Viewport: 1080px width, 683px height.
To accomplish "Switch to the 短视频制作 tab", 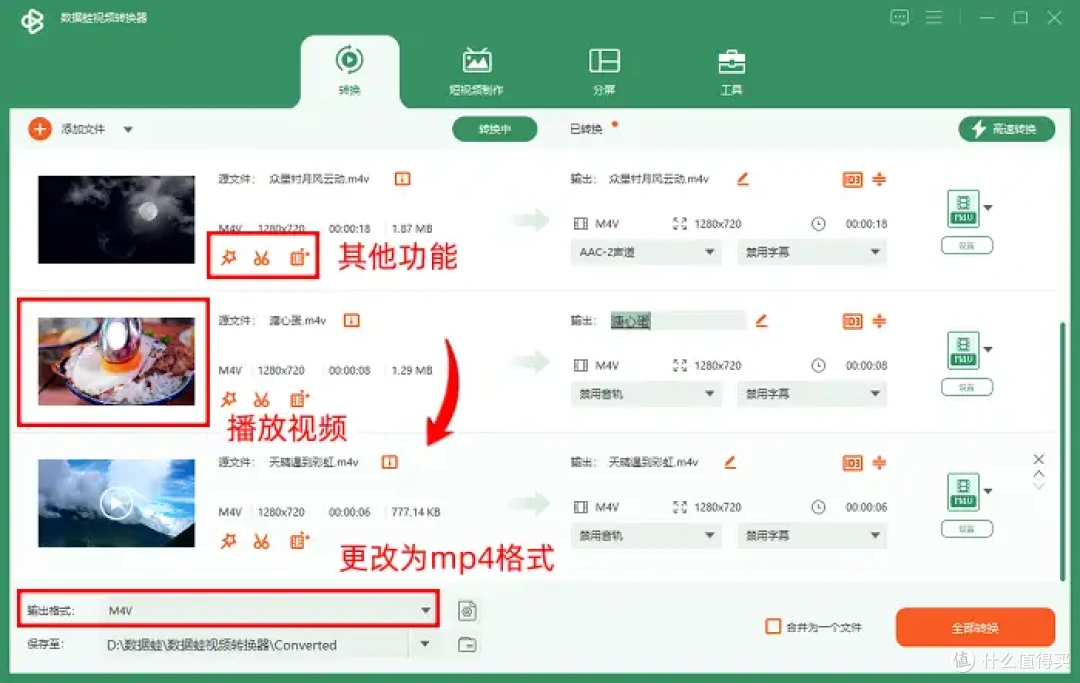I will pos(476,71).
